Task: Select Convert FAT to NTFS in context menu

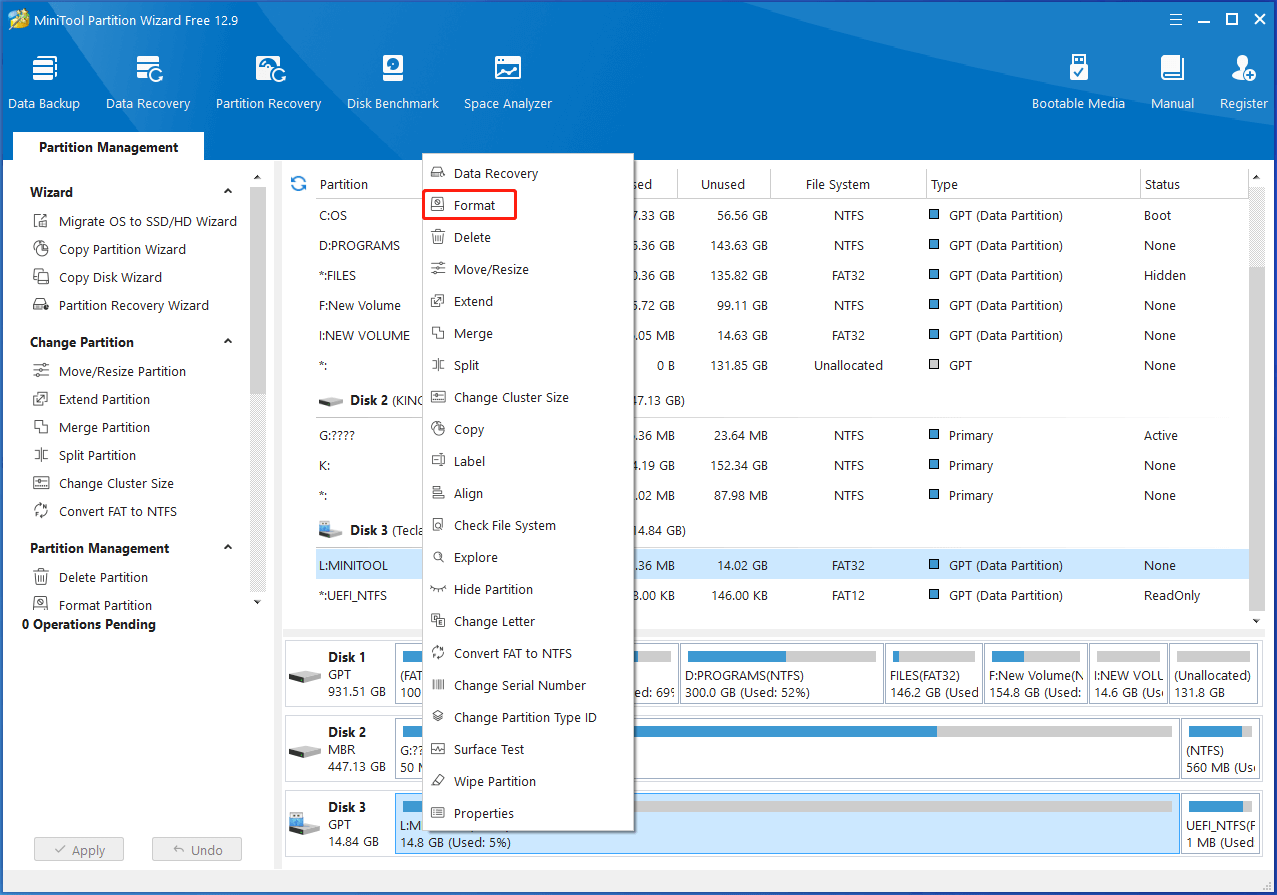Action: (x=528, y=653)
